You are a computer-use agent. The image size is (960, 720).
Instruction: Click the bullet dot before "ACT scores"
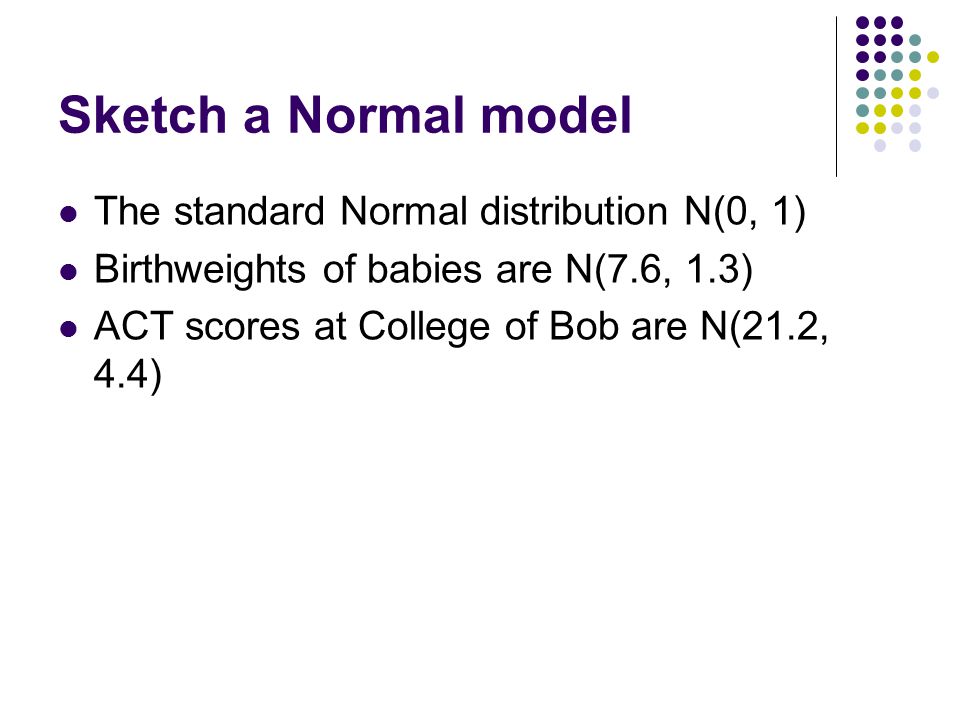[69, 329]
